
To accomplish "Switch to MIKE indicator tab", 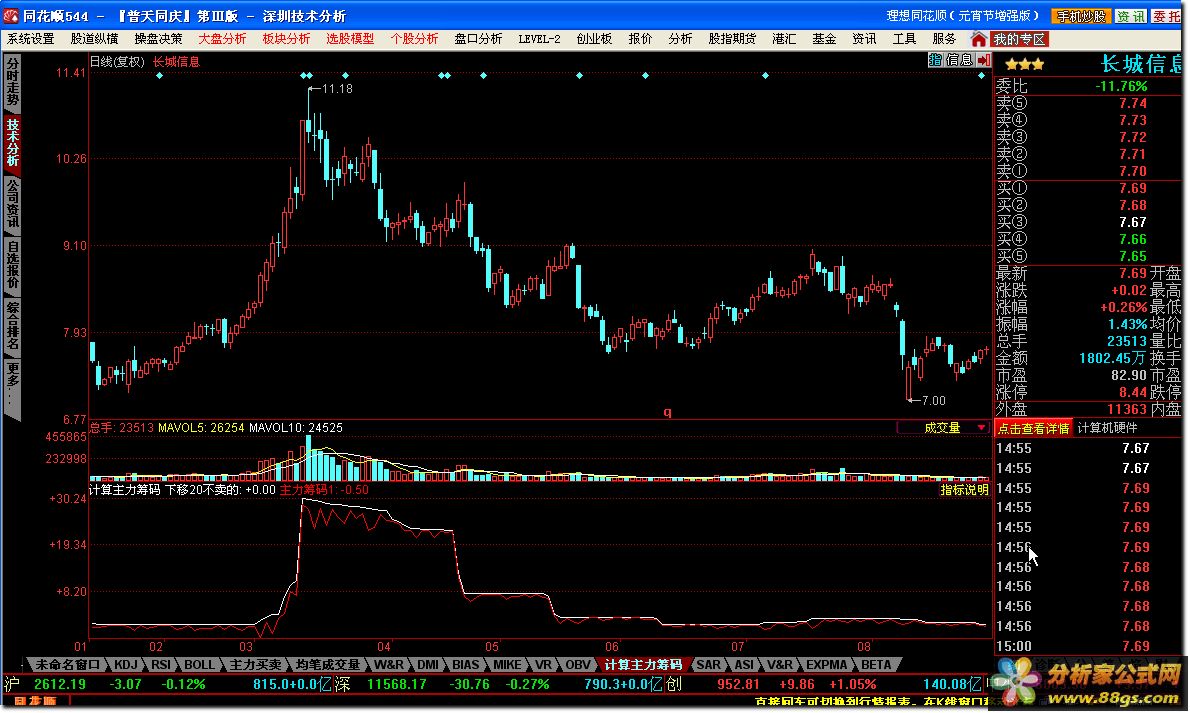I will coord(507,664).
